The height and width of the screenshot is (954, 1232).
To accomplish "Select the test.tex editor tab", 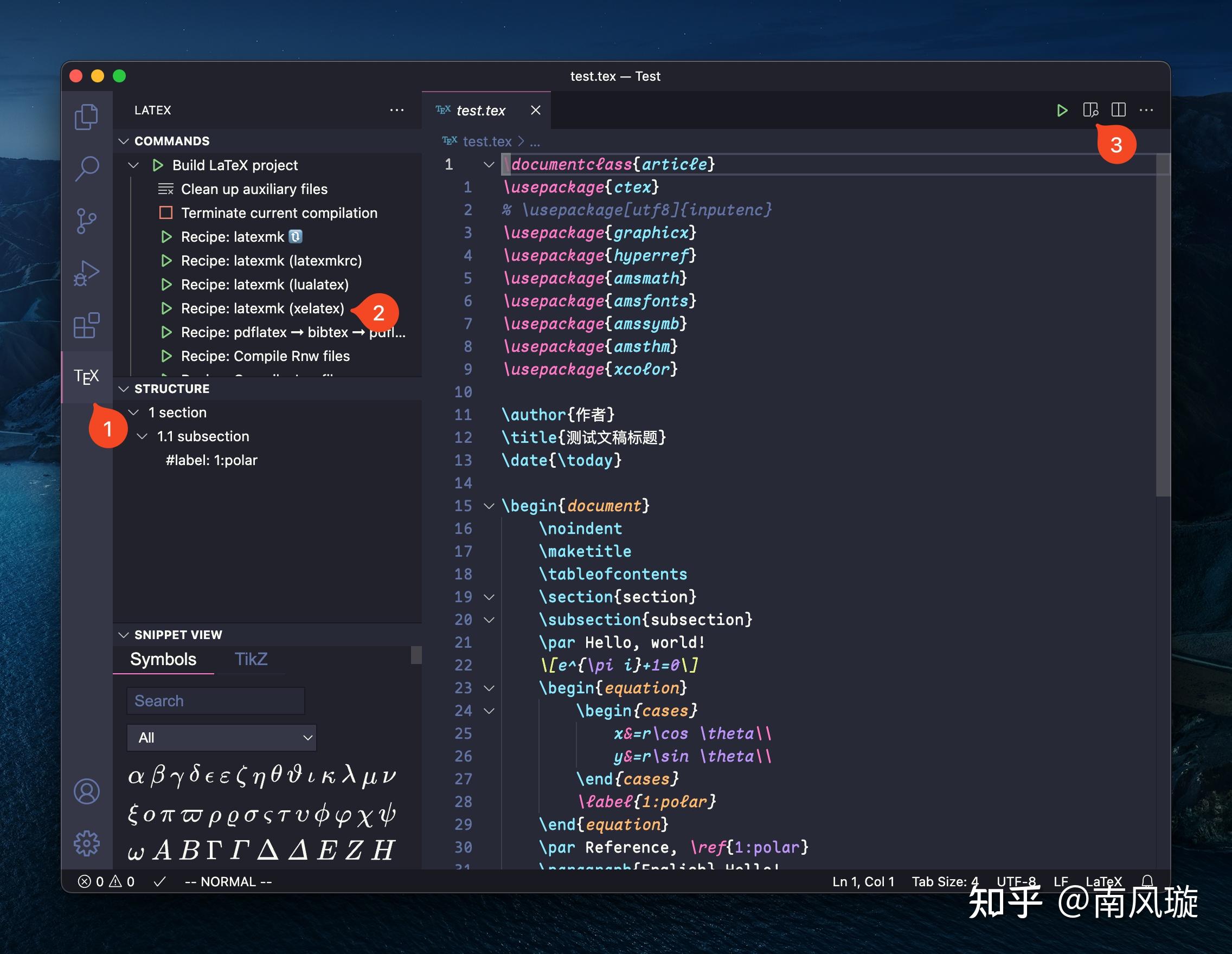I will coord(480,111).
